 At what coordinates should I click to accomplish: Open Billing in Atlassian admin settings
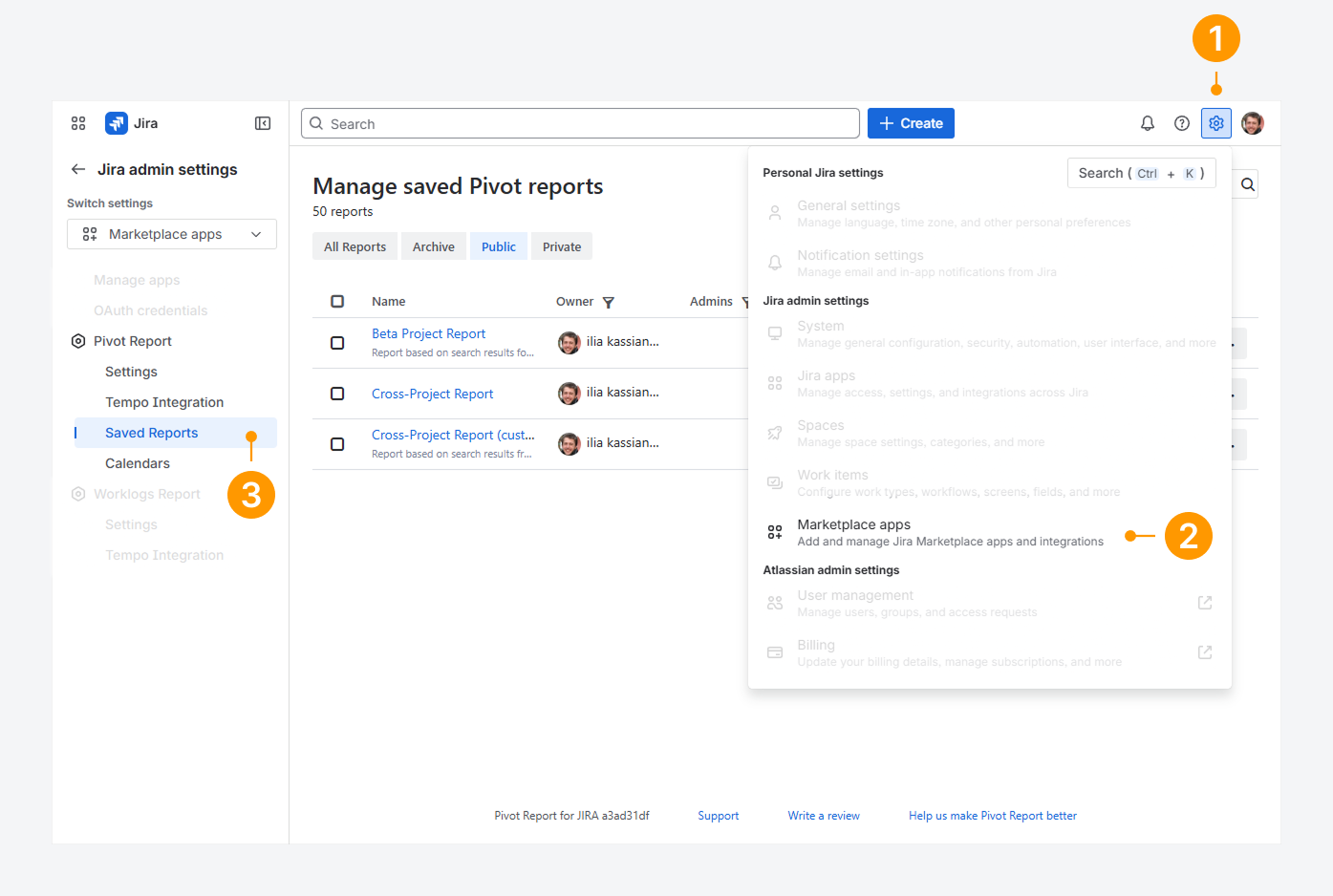click(990, 652)
